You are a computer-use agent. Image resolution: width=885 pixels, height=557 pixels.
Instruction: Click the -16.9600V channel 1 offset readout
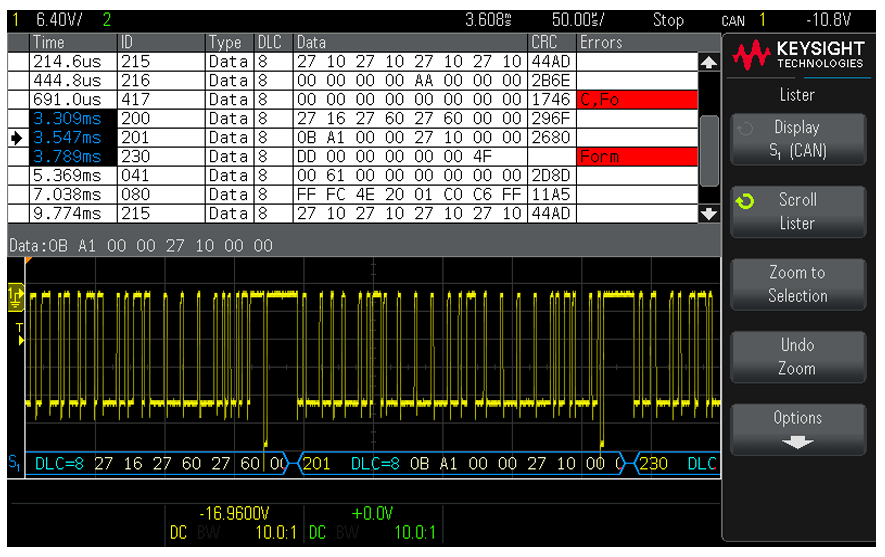[x=234, y=514]
